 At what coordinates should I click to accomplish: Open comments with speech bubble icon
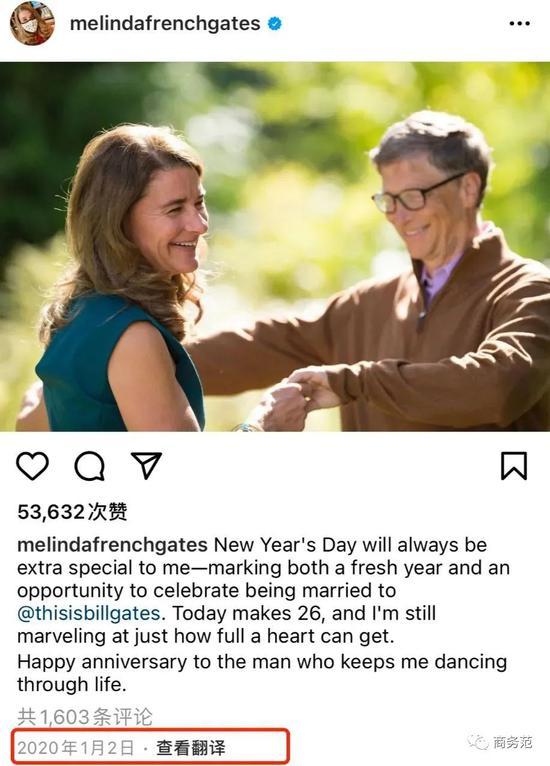[89, 466]
